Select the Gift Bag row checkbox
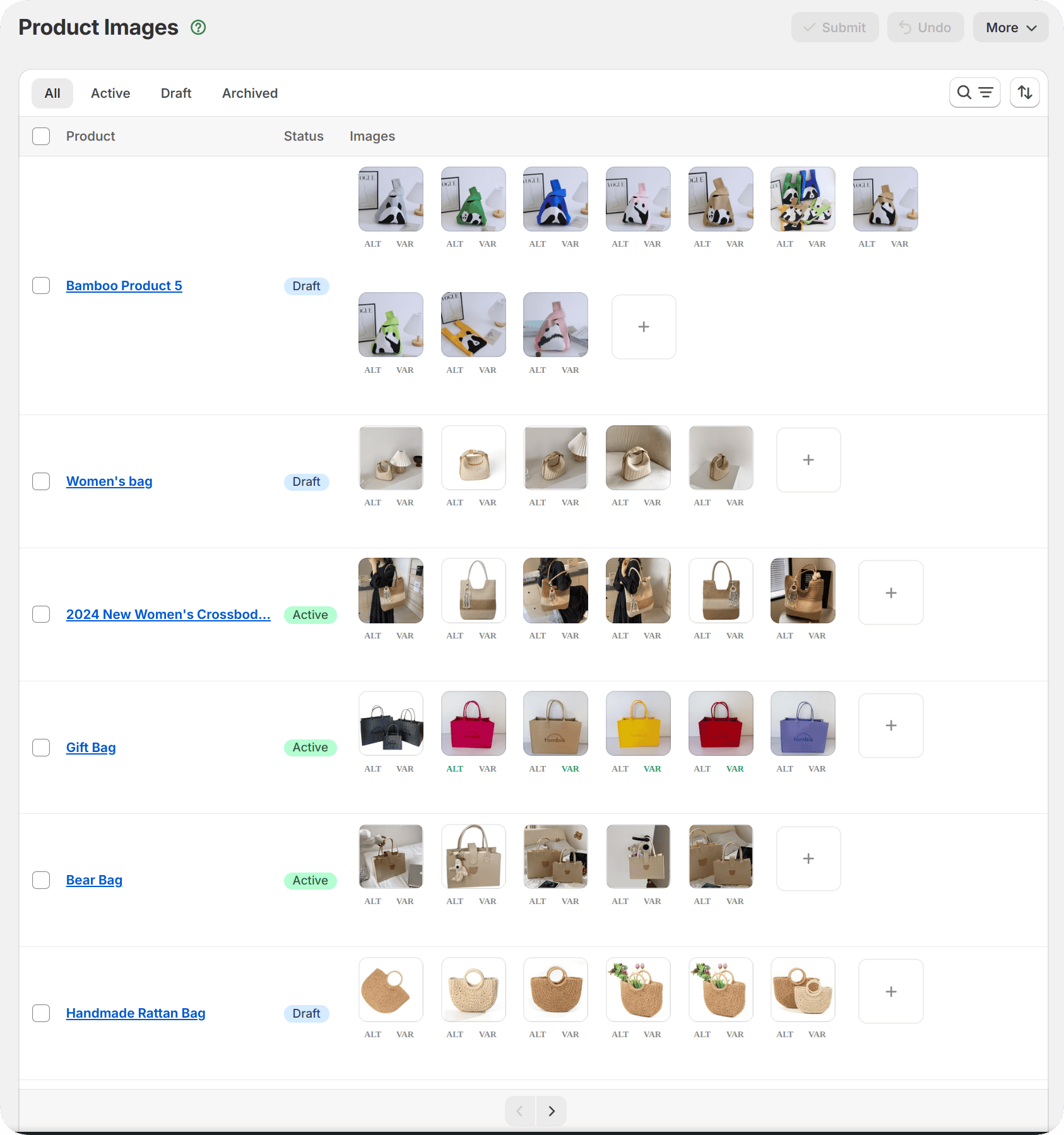The image size is (1064, 1135). tap(41, 747)
